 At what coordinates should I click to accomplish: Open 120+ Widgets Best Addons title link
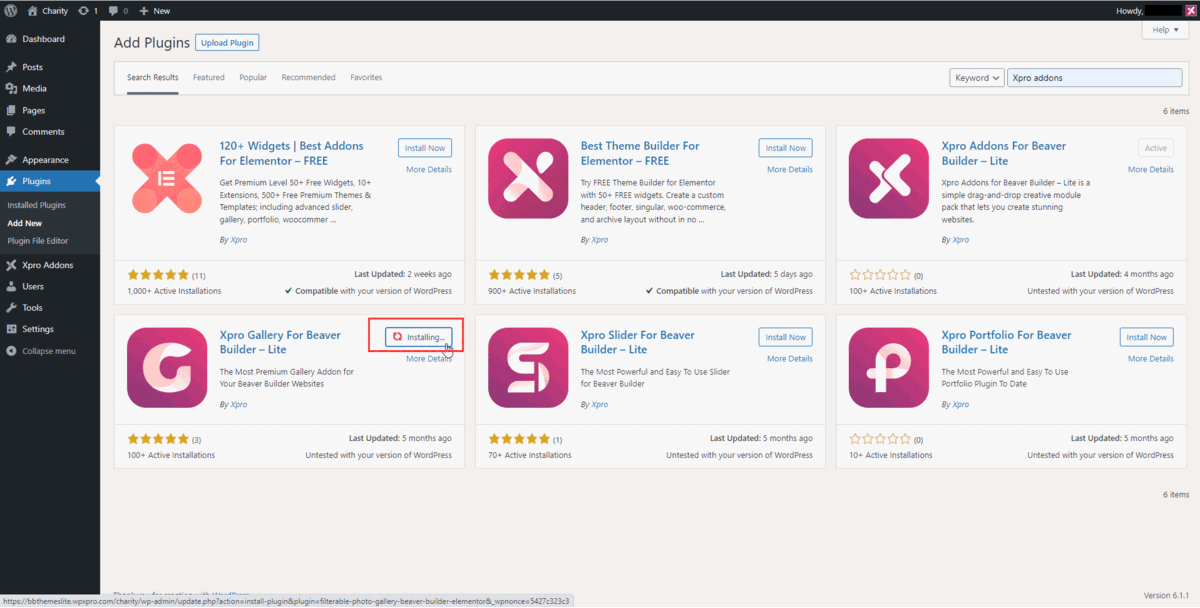click(x=292, y=153)
